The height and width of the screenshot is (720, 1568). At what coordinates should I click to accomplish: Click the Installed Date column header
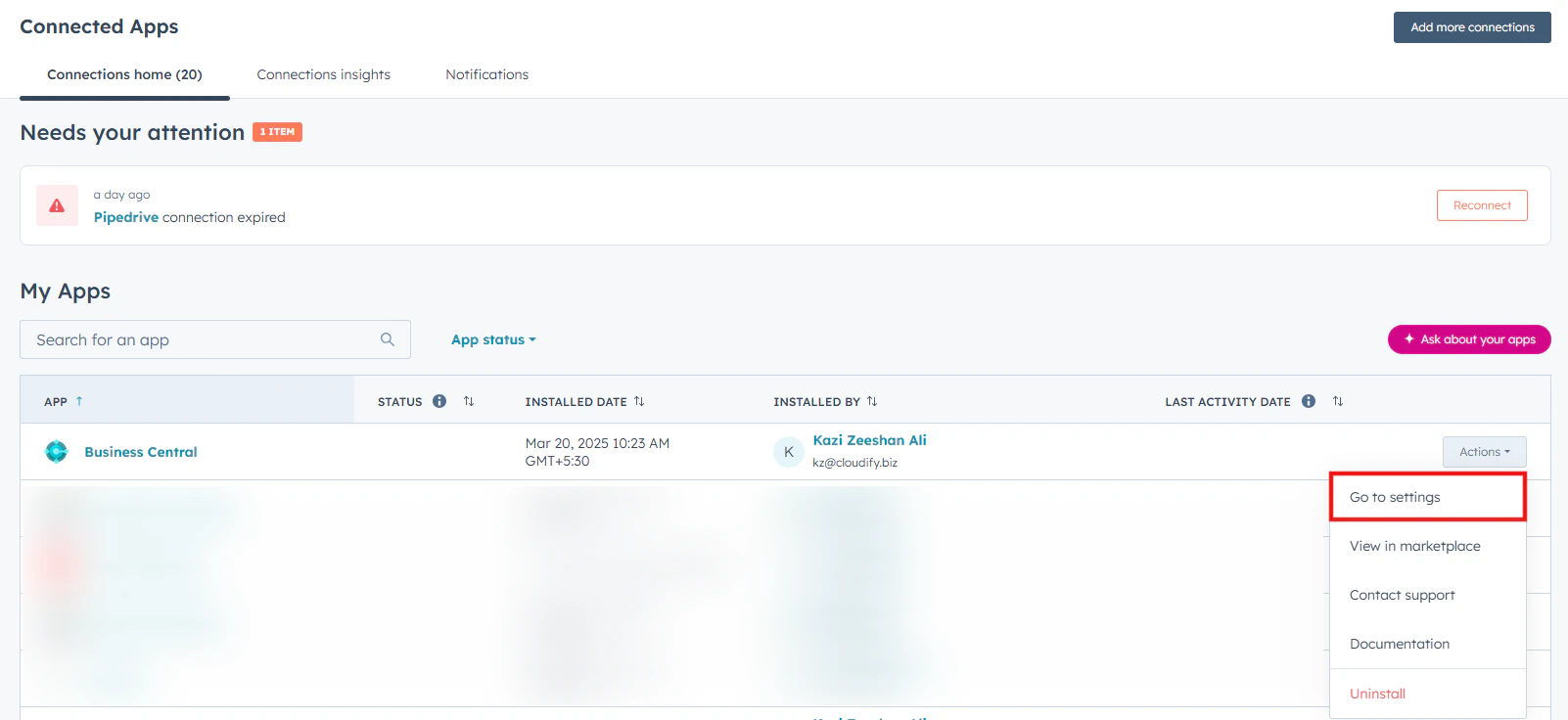coord(576,402)
